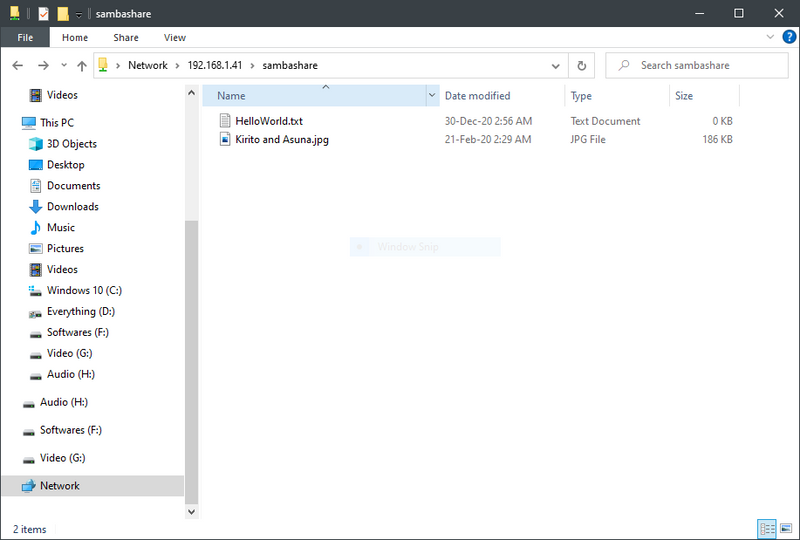Viewport: 800px width, 540px height.
Task: Click the Network computer icon in sidebar
Action: pos(29,486)
